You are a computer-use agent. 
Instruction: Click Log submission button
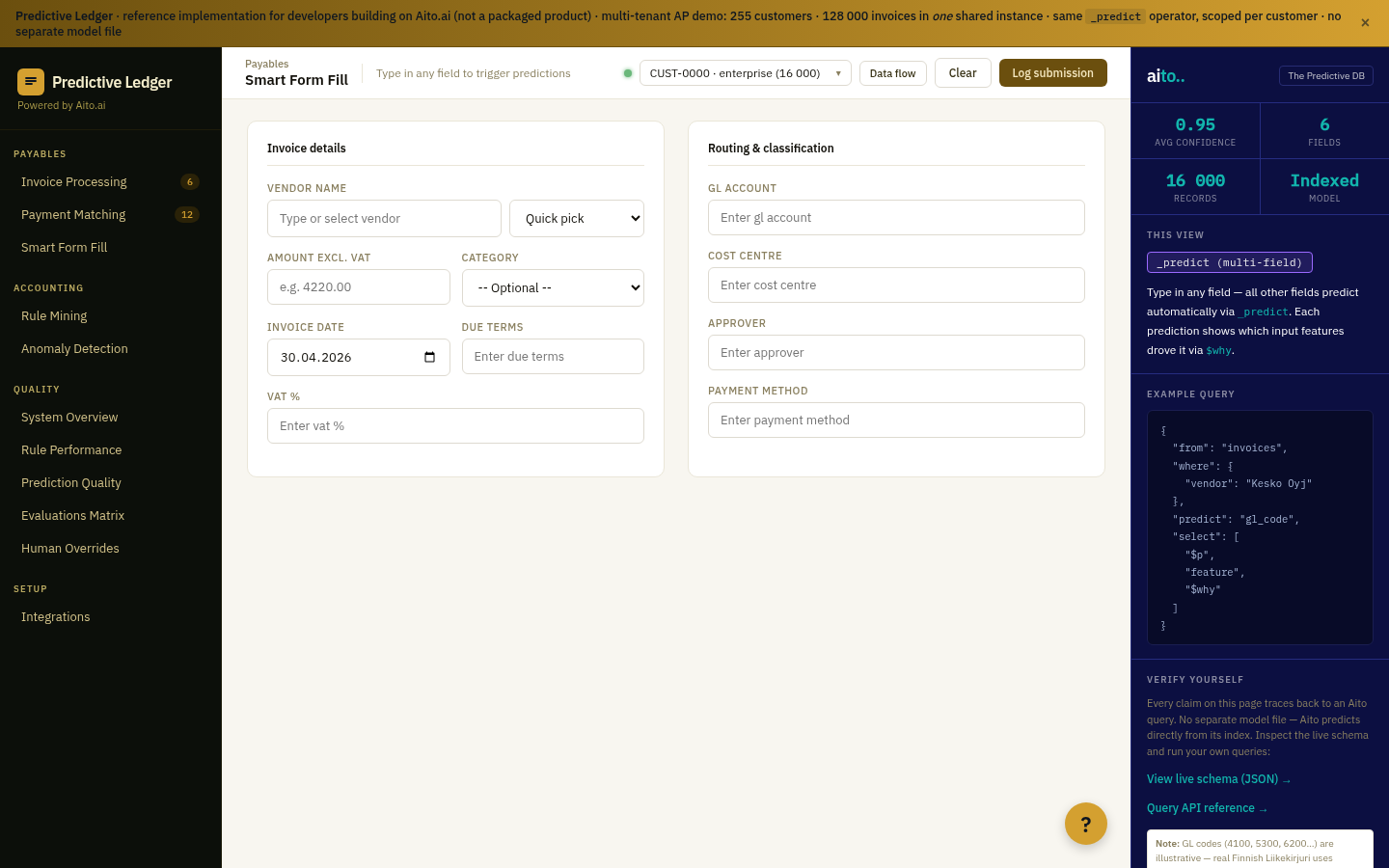click(1053, 73)
